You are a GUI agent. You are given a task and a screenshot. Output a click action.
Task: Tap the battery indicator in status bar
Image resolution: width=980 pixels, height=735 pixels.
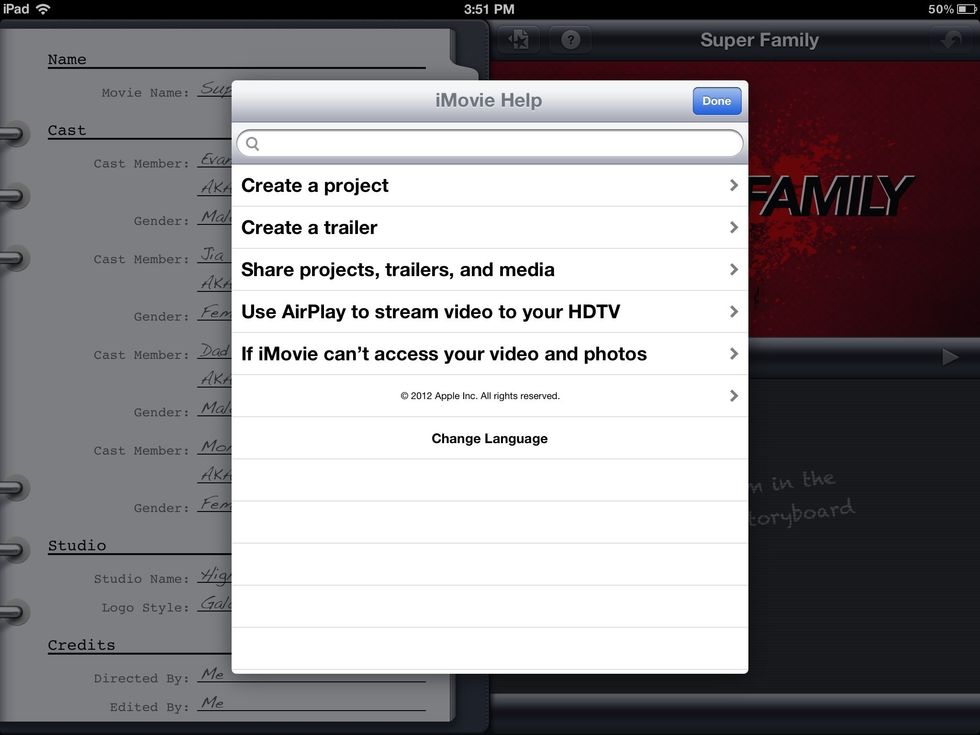tap(964, 9)
